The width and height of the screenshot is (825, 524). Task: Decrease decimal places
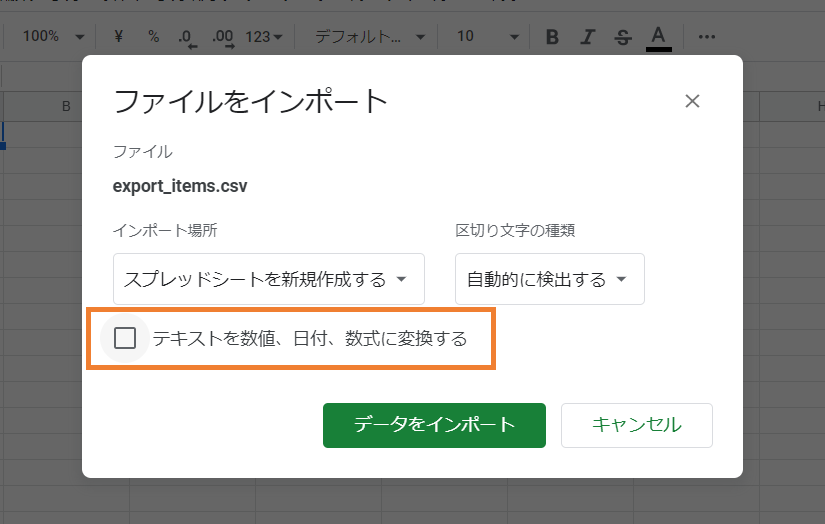pos(186,37)
